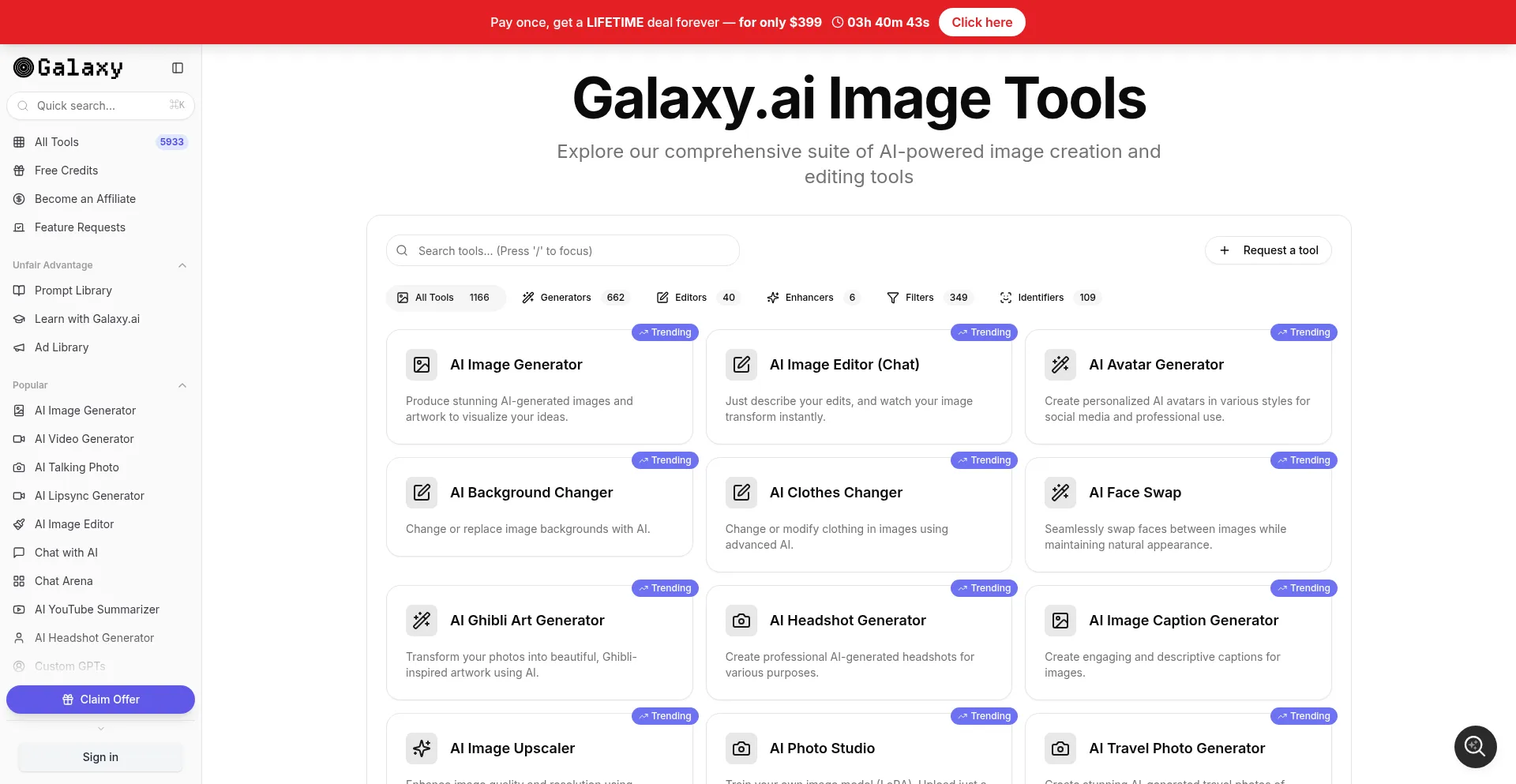Click the AI Face Swap wand icon
The image size is (1516, 784).
1060,493
